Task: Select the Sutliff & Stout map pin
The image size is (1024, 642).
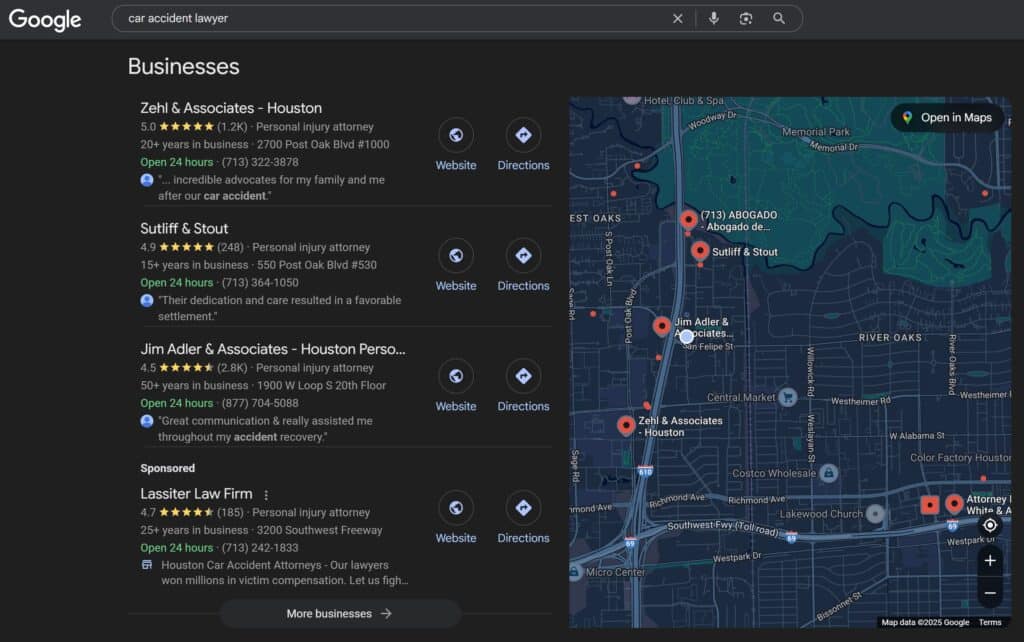Action: (700, 251)
